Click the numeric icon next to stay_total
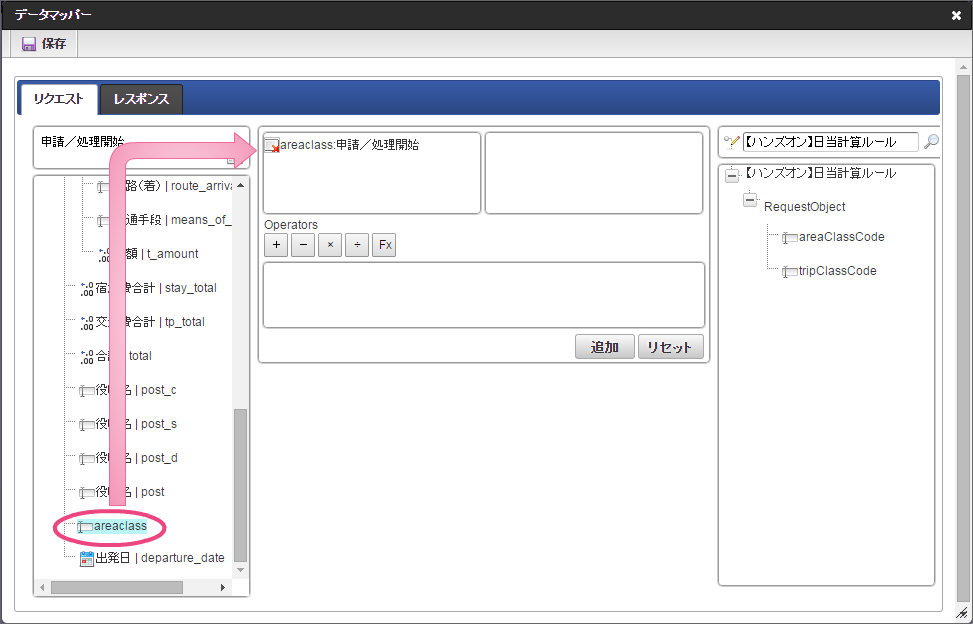 (x=87, y=288)
